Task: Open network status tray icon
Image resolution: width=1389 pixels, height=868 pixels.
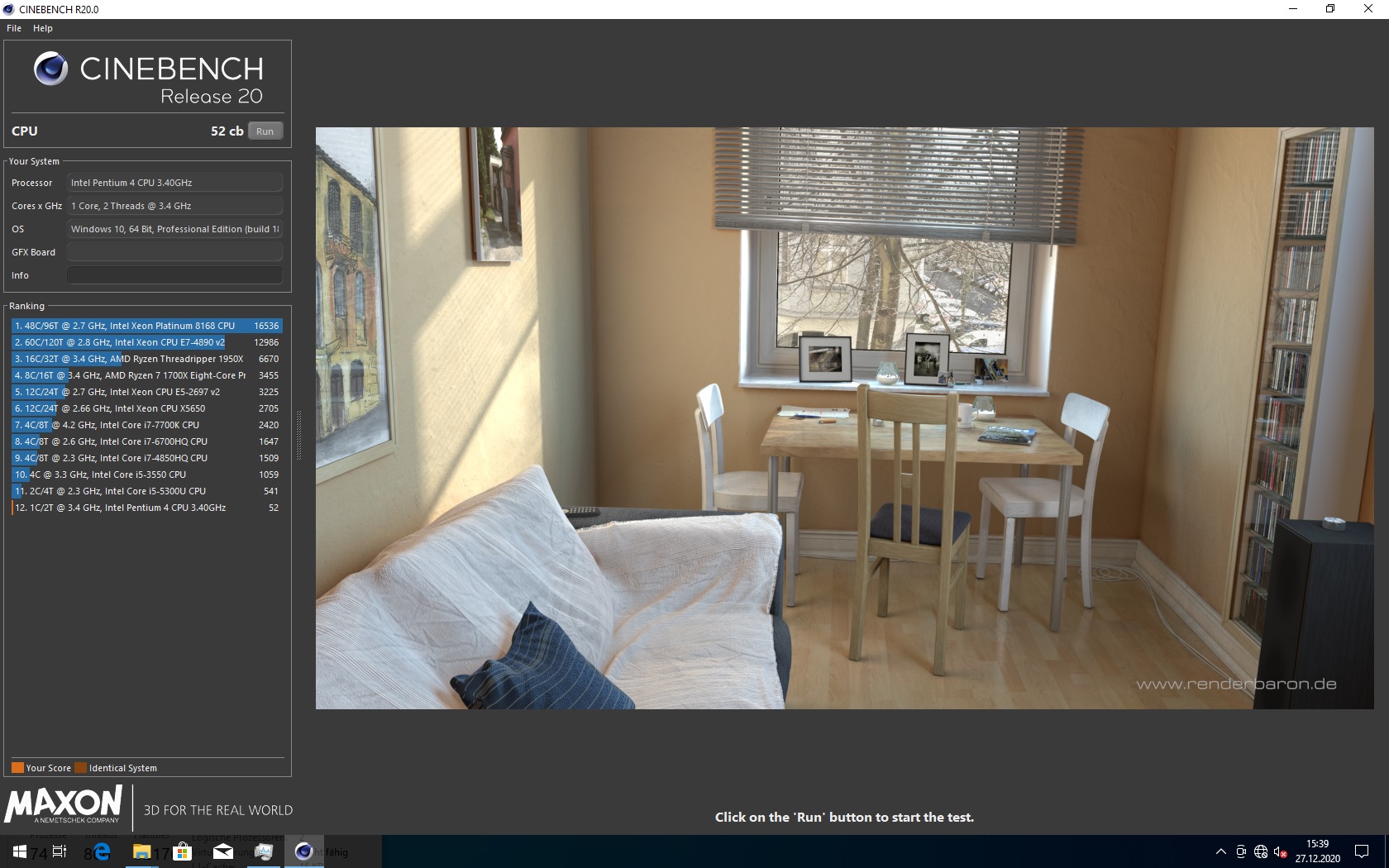Action: tap(1261, 851)
